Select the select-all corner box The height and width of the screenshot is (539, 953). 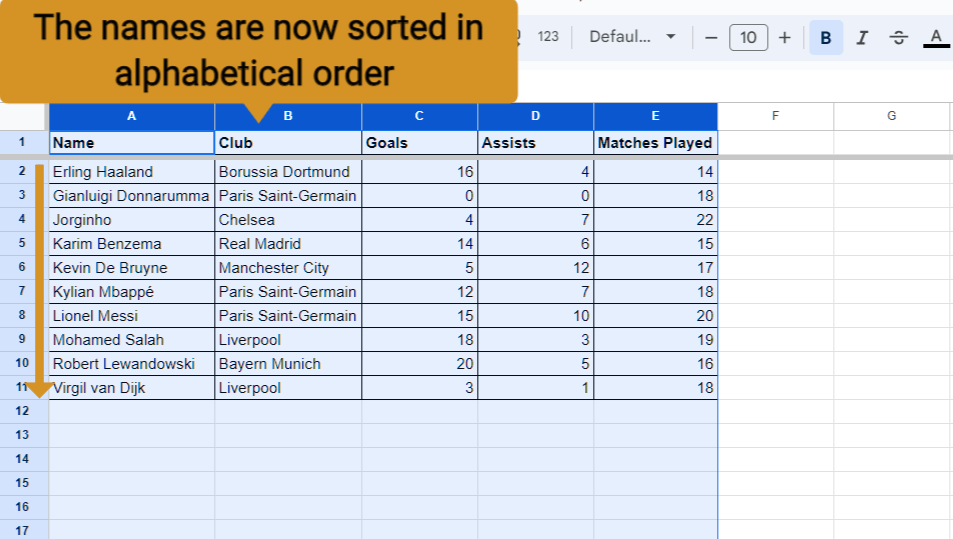(x=23, y=116)
